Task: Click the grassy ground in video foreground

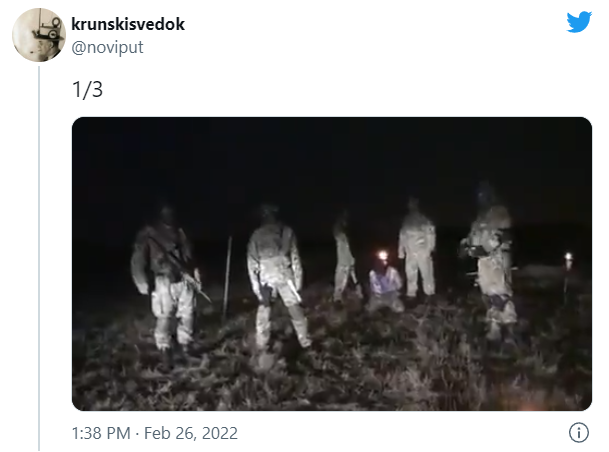Action: (x=332, y=379)
